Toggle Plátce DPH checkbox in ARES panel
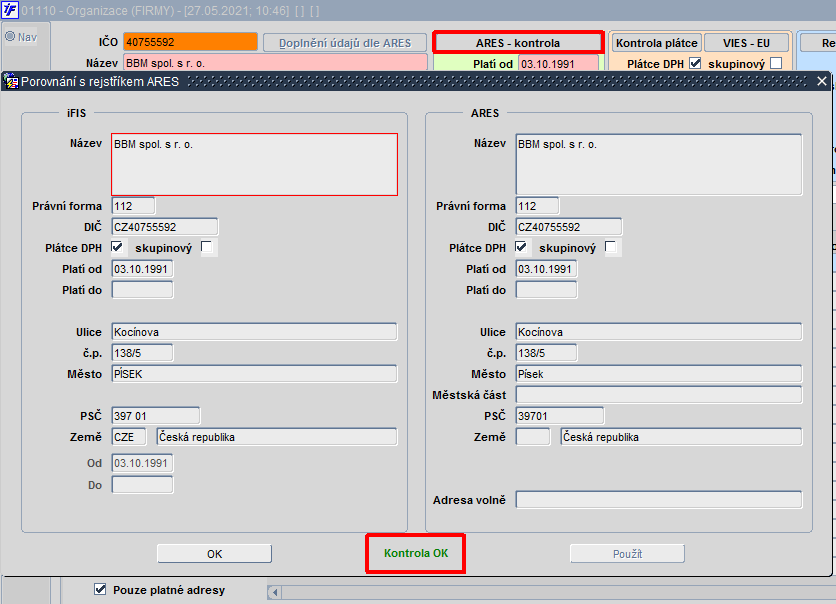This screenshot has width=836, height=604. coord(521,247)
